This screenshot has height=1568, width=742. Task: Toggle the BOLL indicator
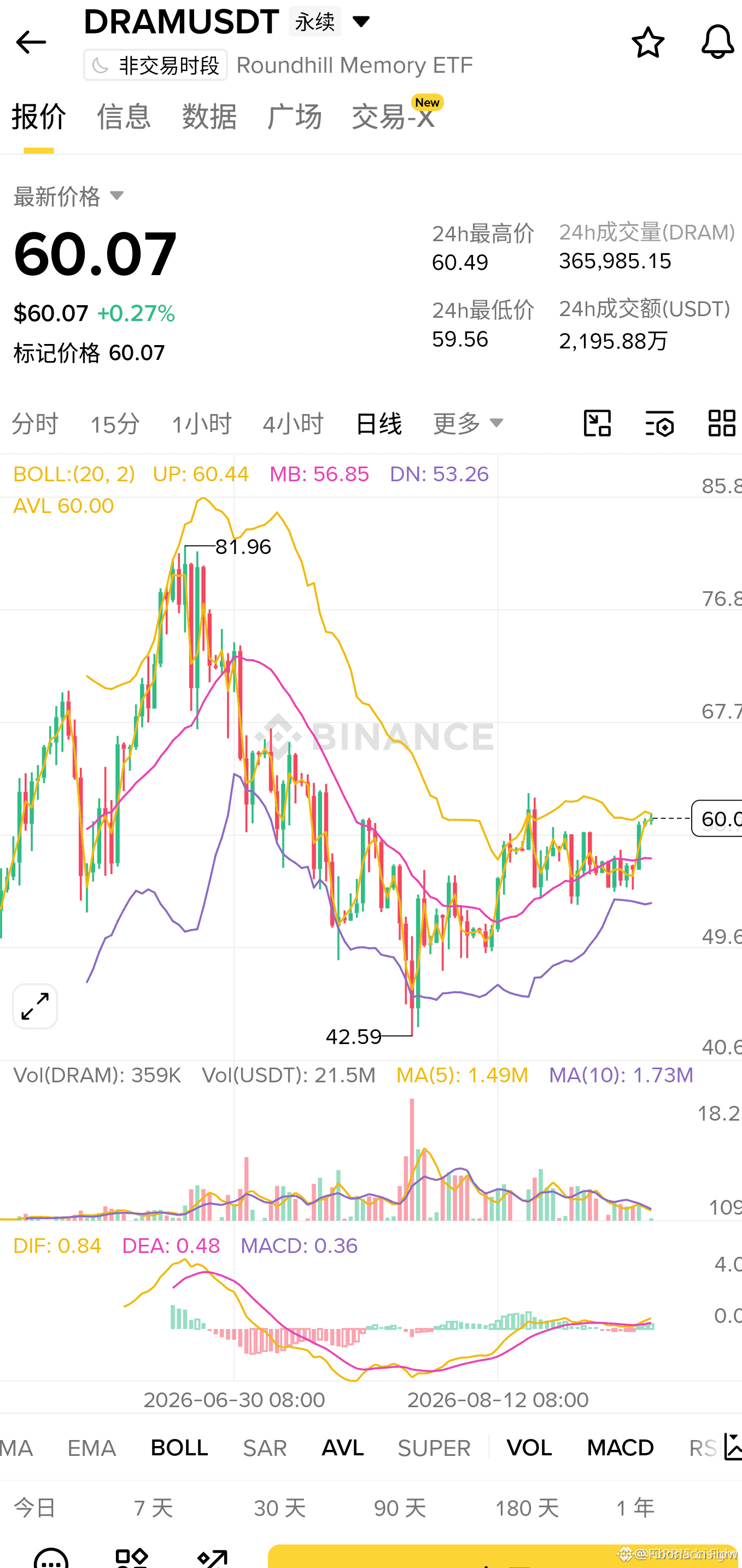click(179, 1448)
